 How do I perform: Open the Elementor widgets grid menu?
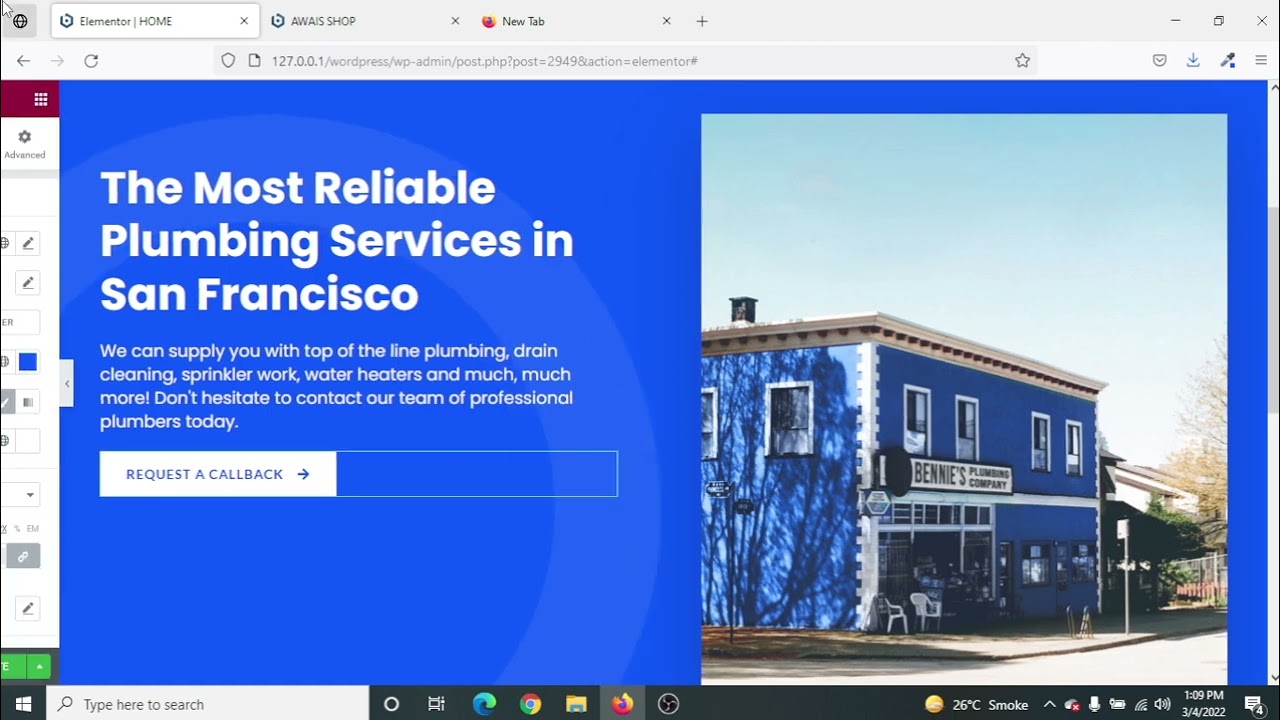point(40,99)
